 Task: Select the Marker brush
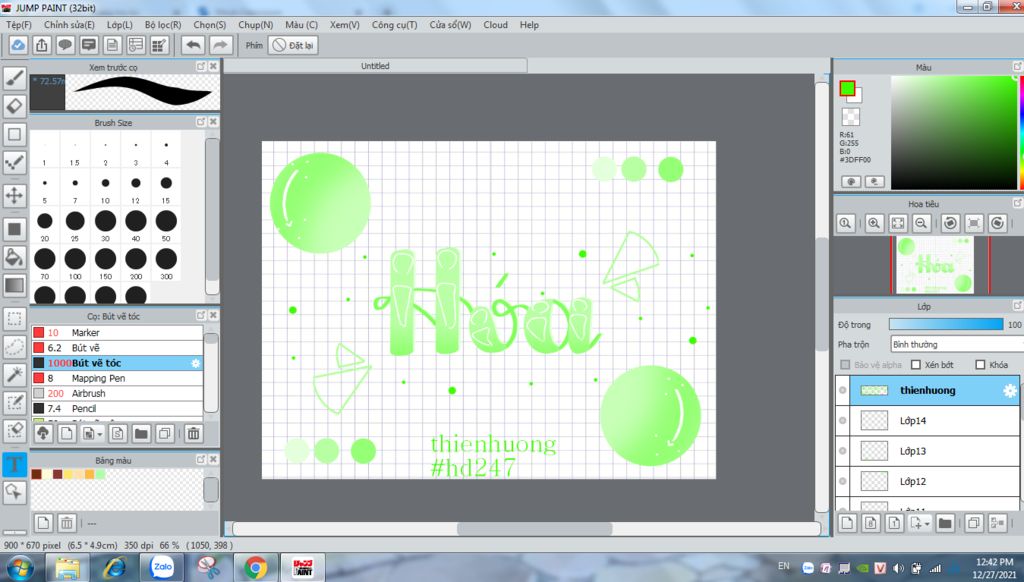118,332
